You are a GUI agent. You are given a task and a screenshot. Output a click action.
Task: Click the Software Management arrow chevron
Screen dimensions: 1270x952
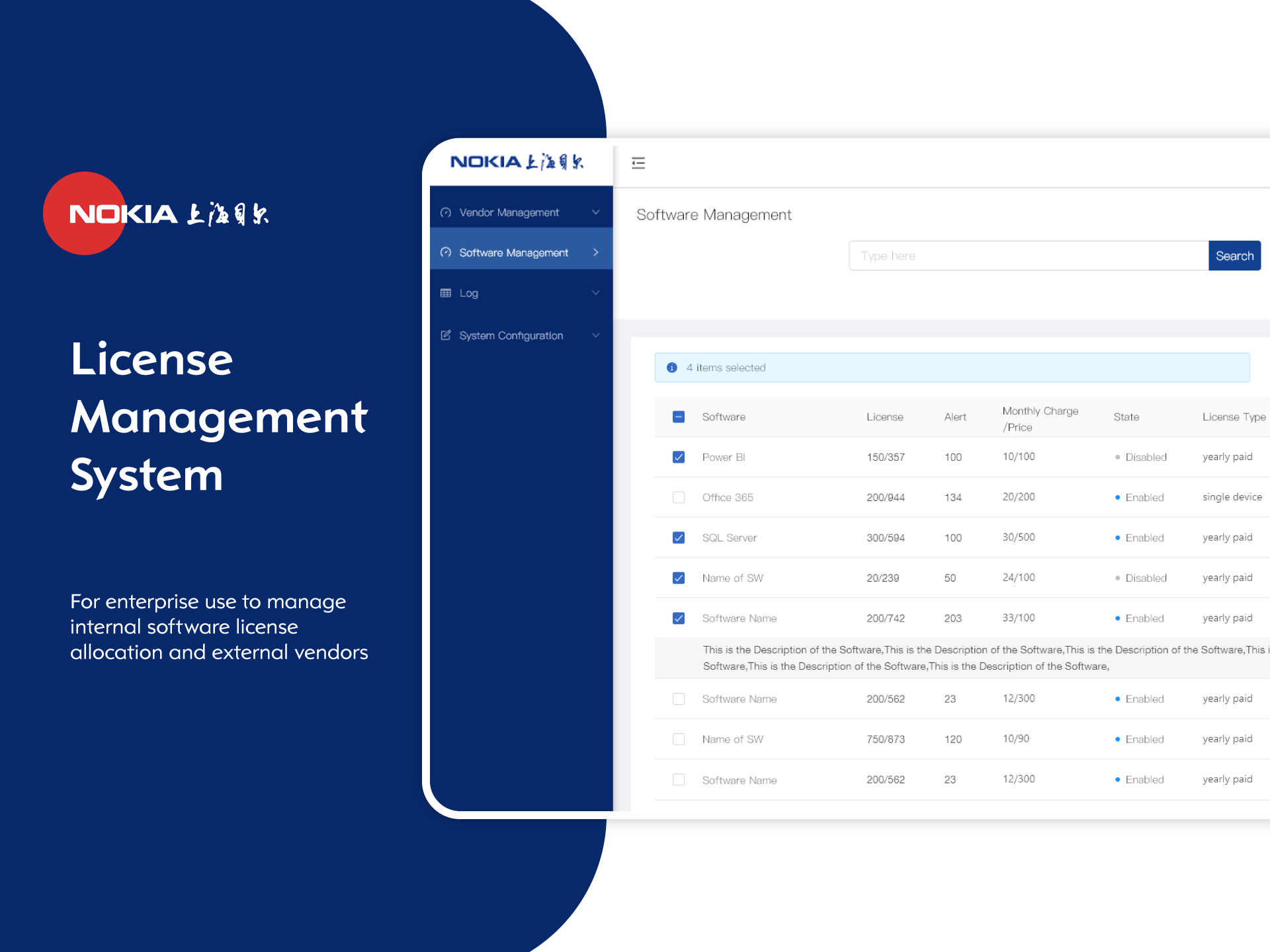(596, 253)
